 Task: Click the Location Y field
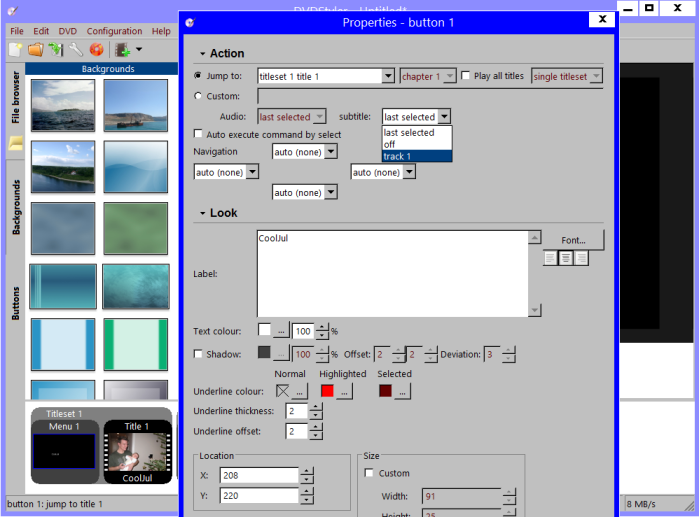coord(259,496)
